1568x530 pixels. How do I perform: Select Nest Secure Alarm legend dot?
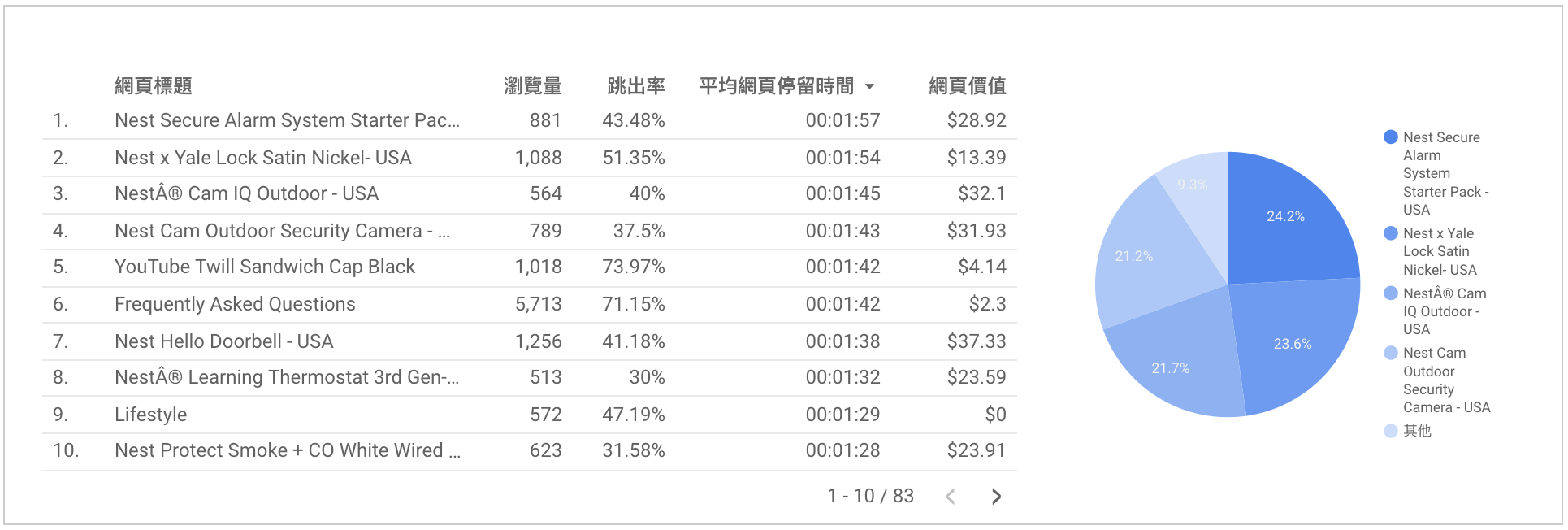click(1391, 137)
